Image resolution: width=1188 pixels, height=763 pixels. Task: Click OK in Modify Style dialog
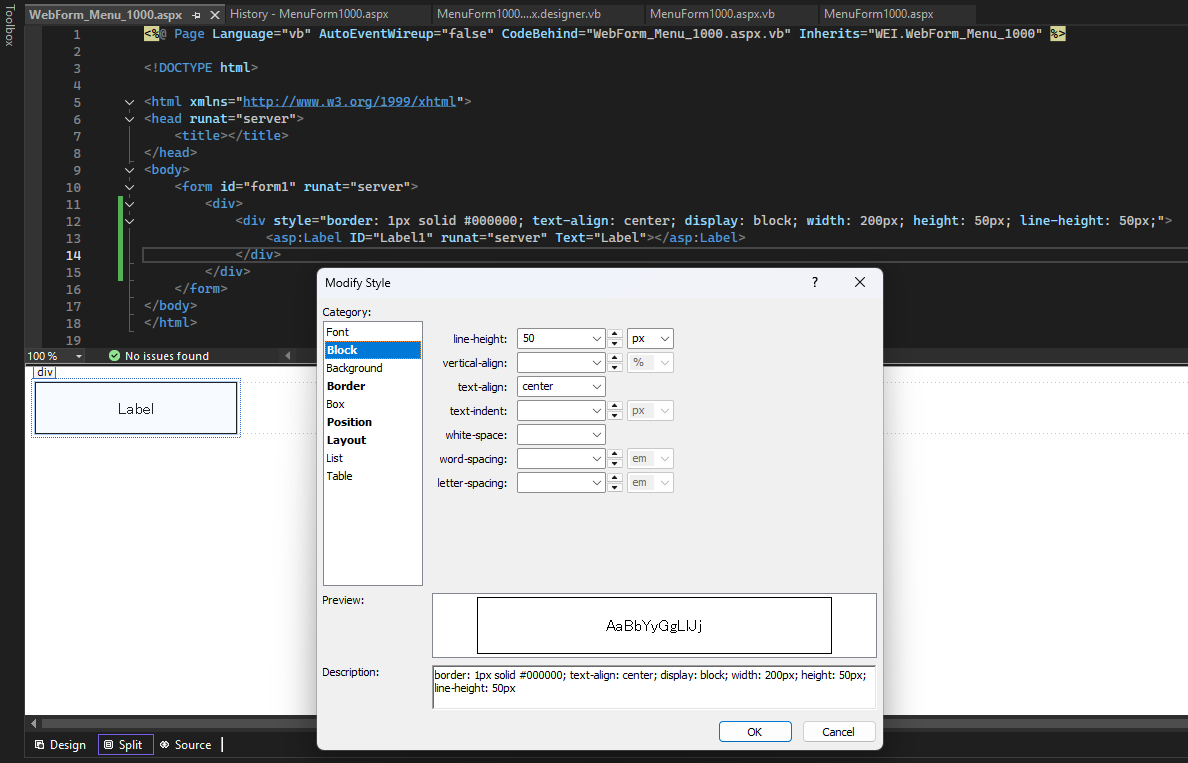(x=755, y=732)
